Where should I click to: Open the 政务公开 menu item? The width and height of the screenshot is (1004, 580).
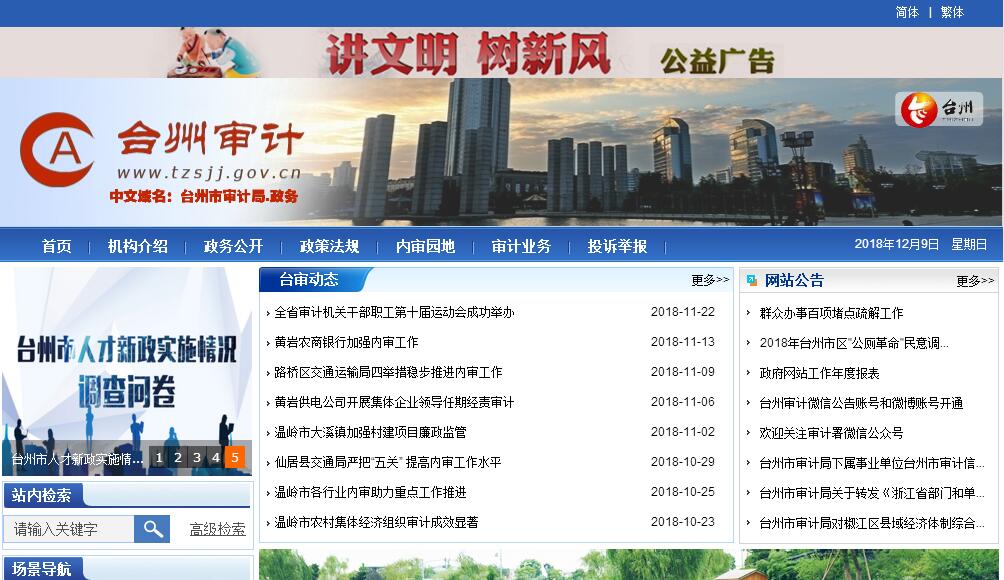(233, 246)
